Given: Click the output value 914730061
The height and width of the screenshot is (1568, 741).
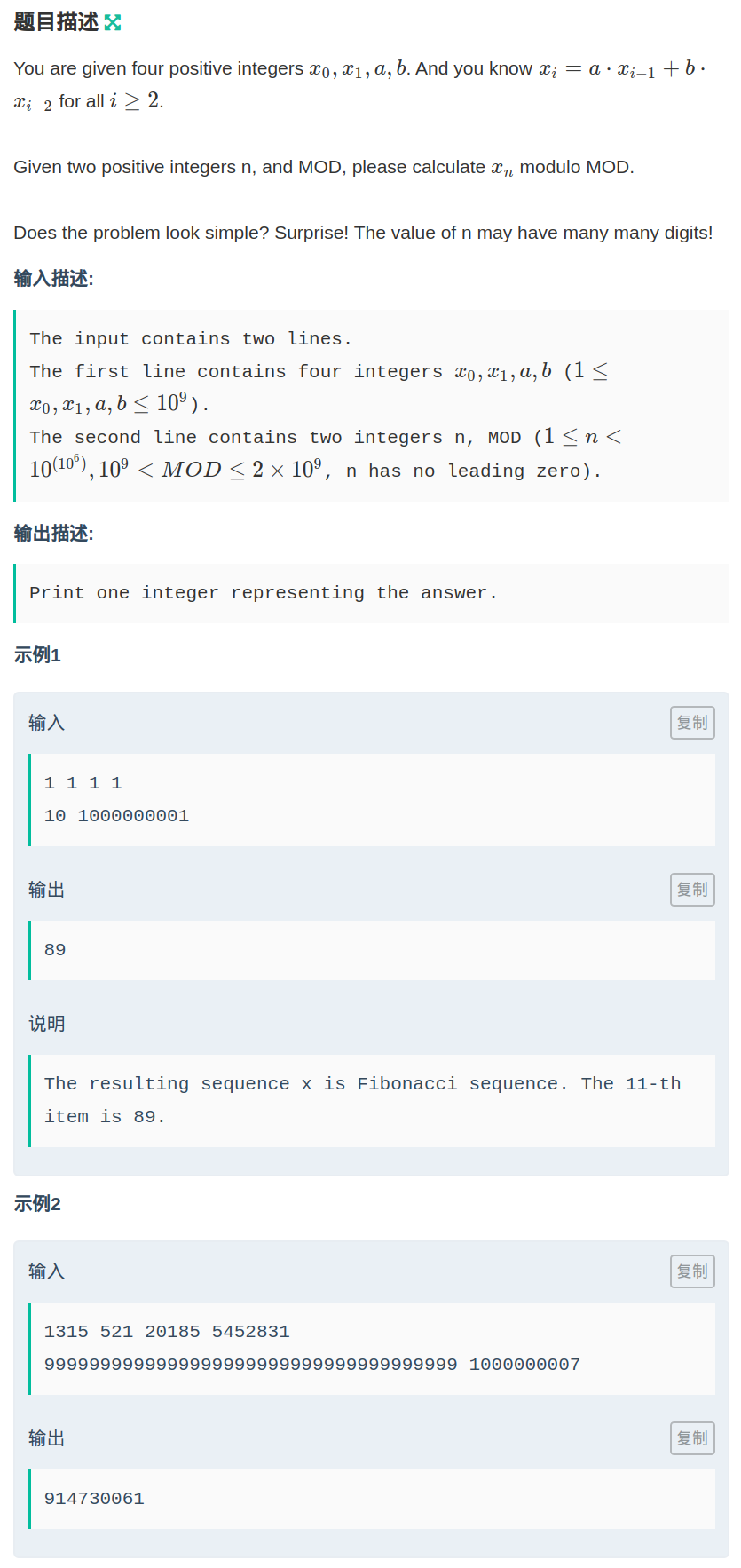Looking at the screenshot, I should [x=94, y=1499].
